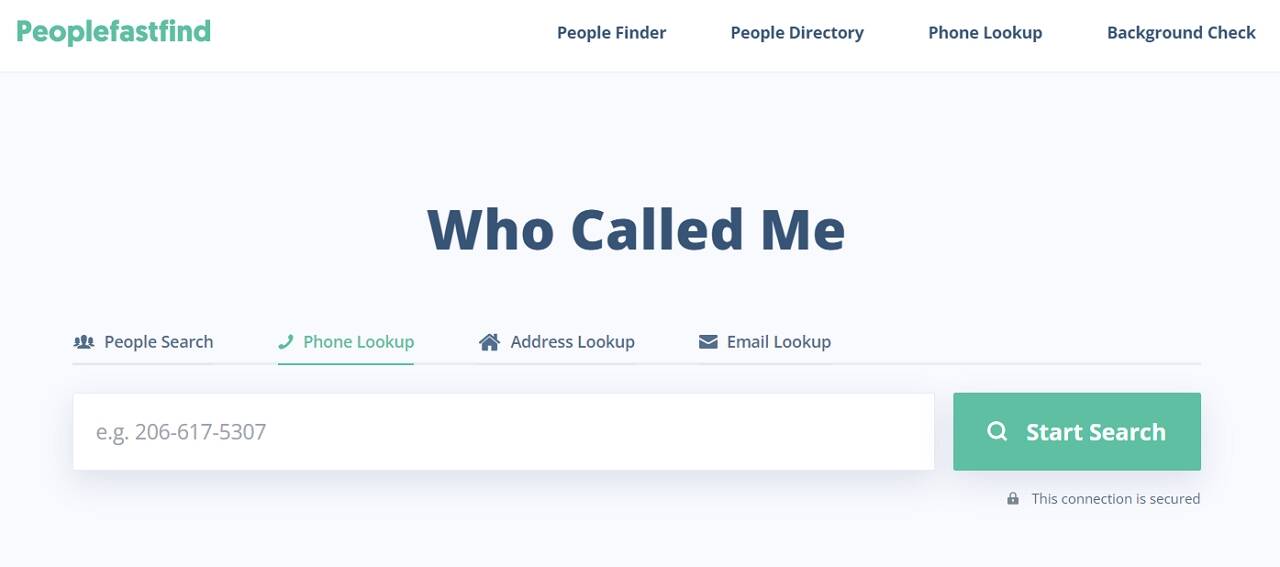
Task: Click the Who Called Me heading
Action: 636,229
